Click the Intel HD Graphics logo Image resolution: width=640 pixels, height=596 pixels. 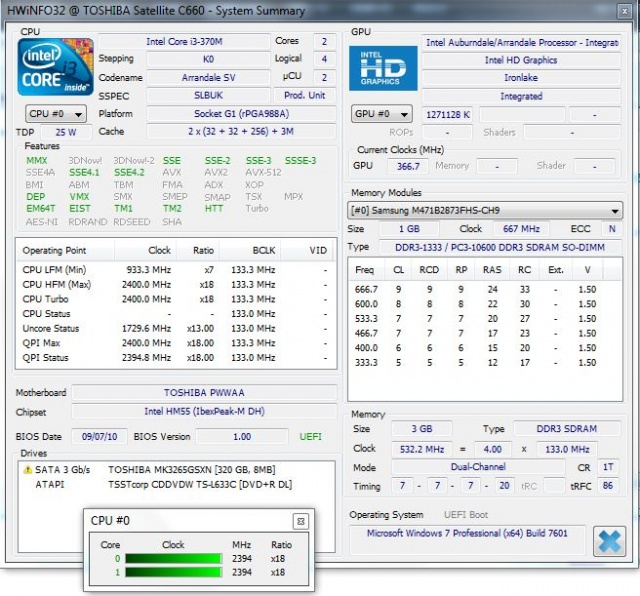point(383,68)
